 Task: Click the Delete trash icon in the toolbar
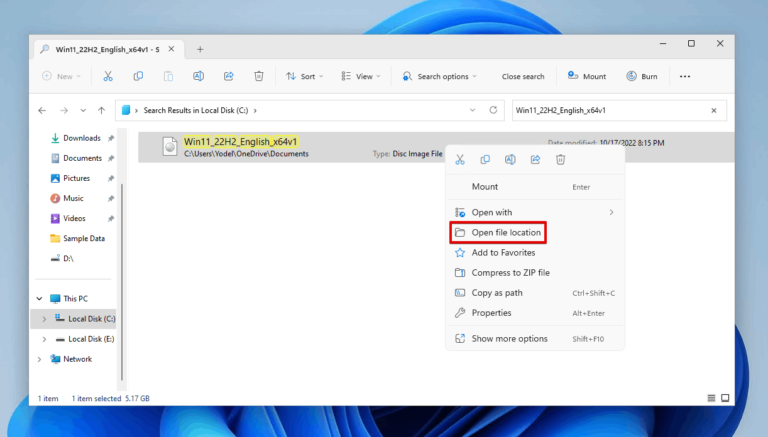(259, 76)
